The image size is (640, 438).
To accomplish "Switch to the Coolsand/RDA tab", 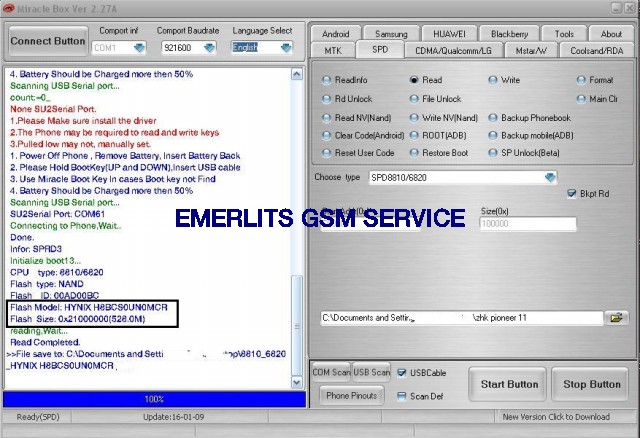I will point(597,51).
